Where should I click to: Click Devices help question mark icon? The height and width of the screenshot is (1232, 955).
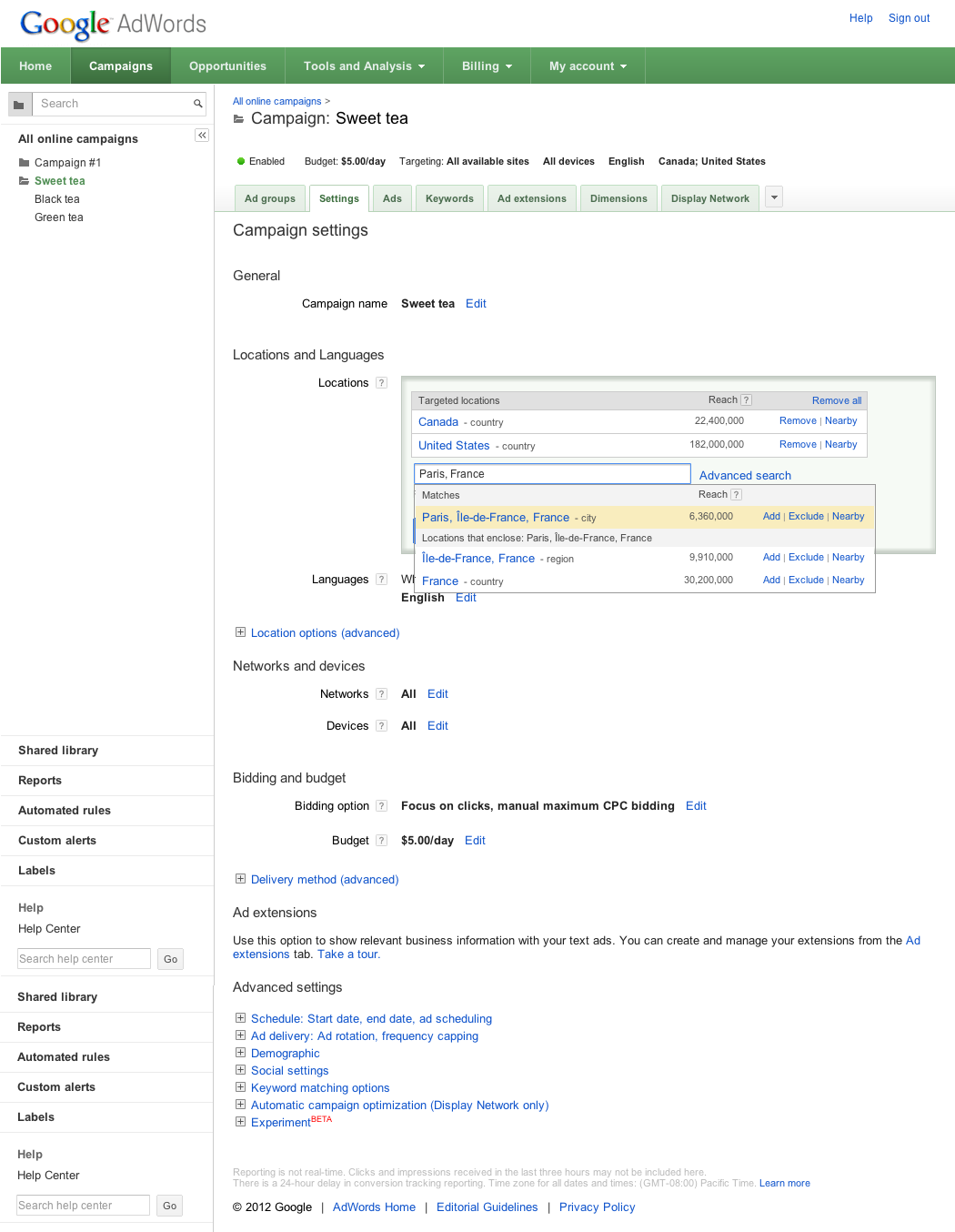point(382,726)
